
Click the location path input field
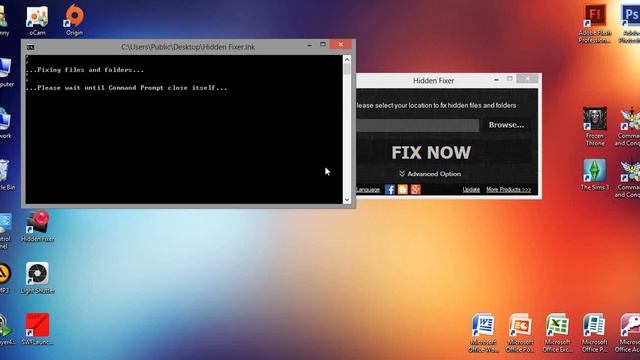(x=418, y=125)
